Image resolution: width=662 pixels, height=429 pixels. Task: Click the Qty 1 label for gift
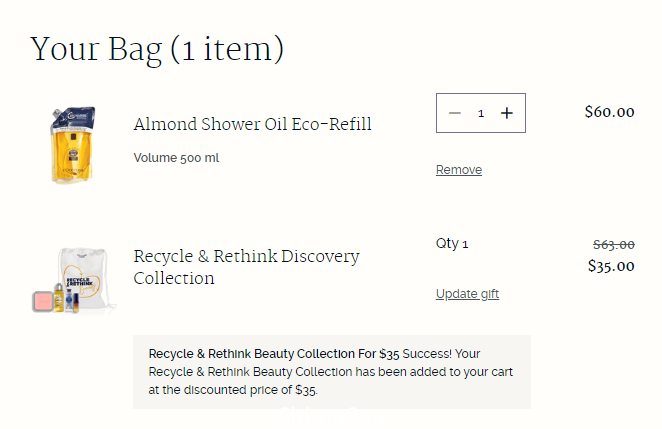[452, 244]
